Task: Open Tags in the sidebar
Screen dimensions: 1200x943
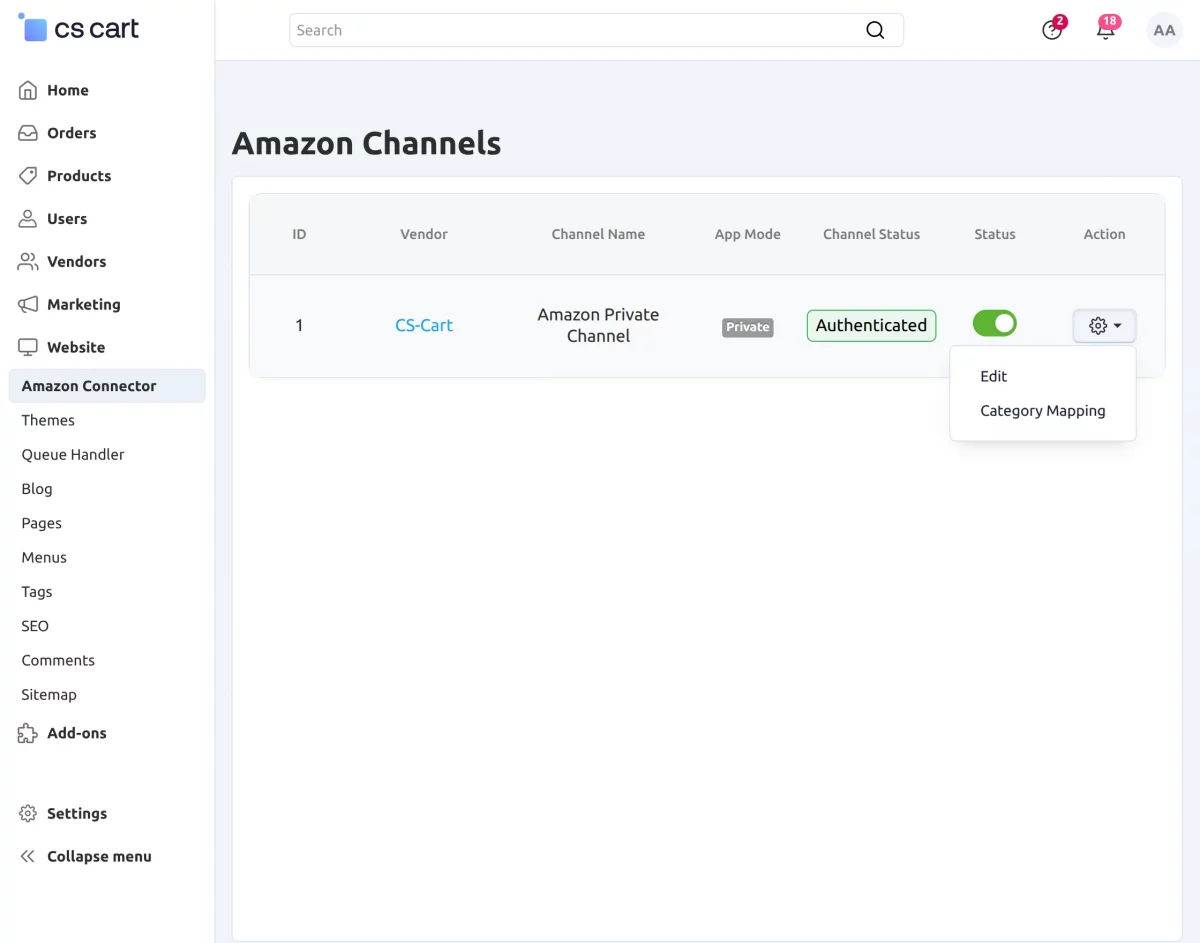Action: coord(37,592)
